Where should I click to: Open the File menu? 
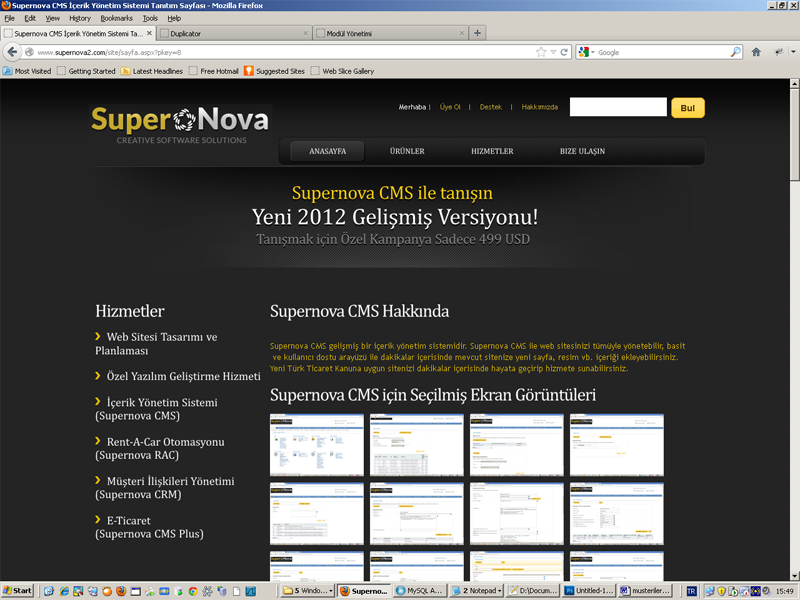coord(9,18)
